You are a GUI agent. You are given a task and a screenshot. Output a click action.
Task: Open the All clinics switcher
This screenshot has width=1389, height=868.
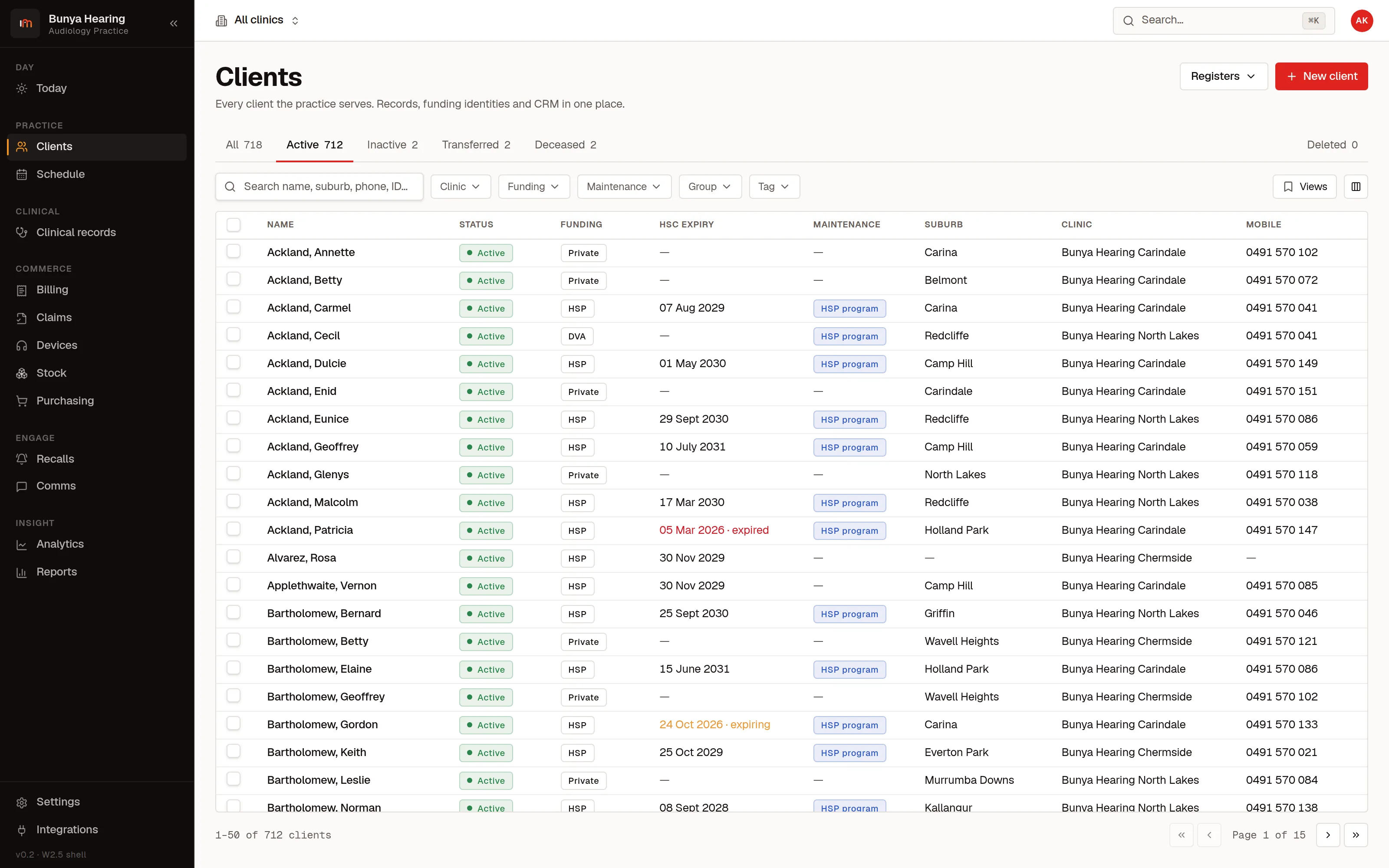(x=258, y=21)
